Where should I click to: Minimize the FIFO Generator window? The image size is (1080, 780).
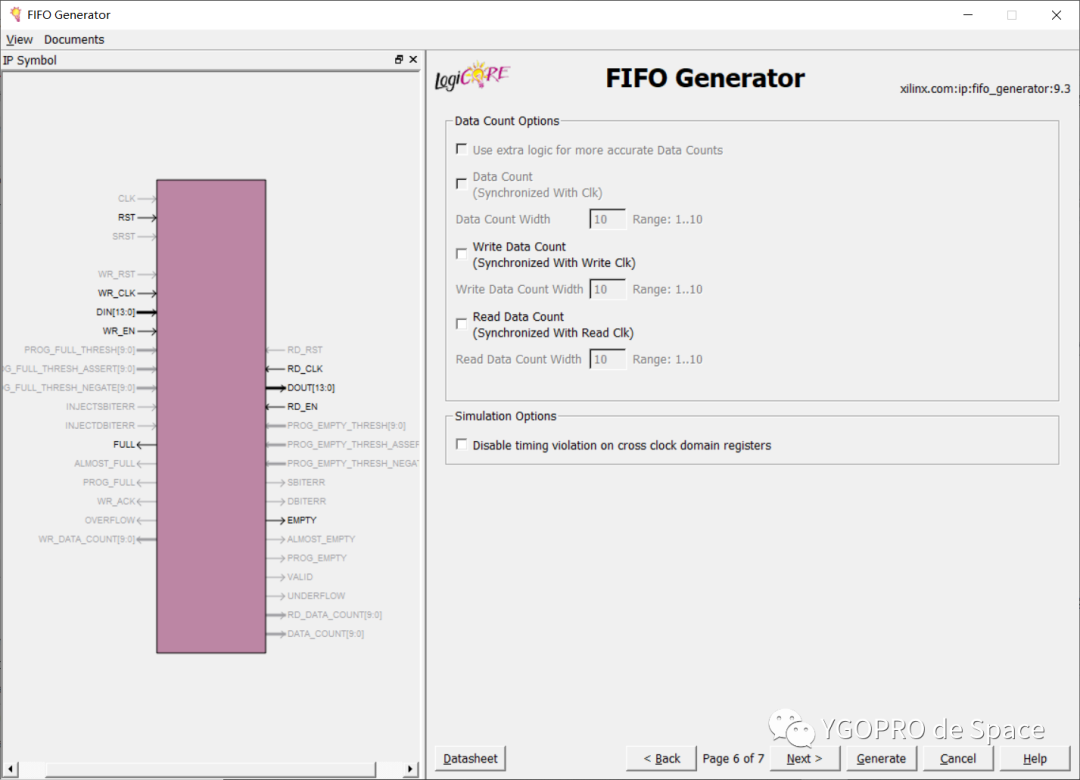click(x=968, y=15)
